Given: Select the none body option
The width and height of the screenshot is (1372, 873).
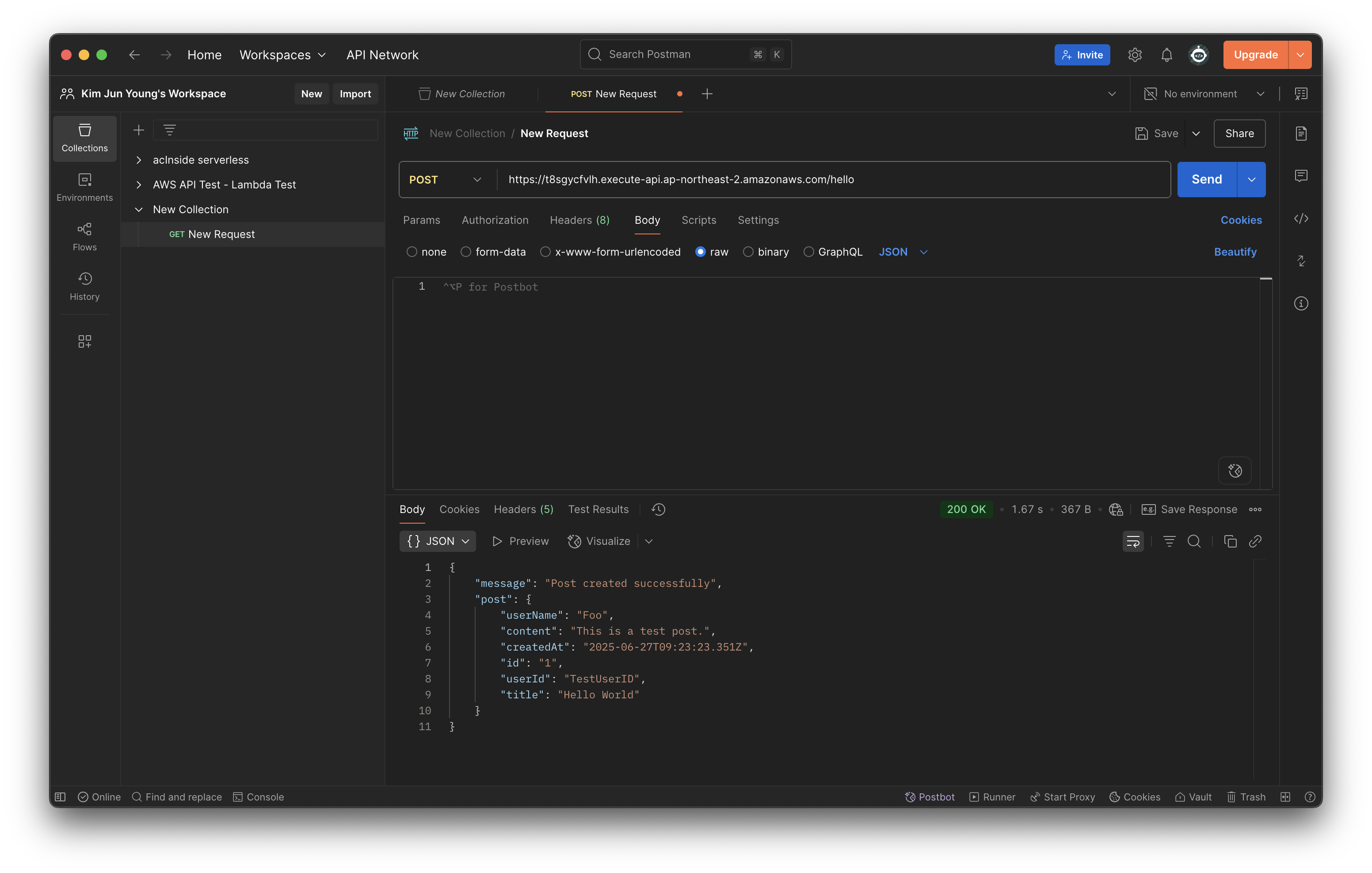Looking at the screenshot, I should [x=412, y=252].
